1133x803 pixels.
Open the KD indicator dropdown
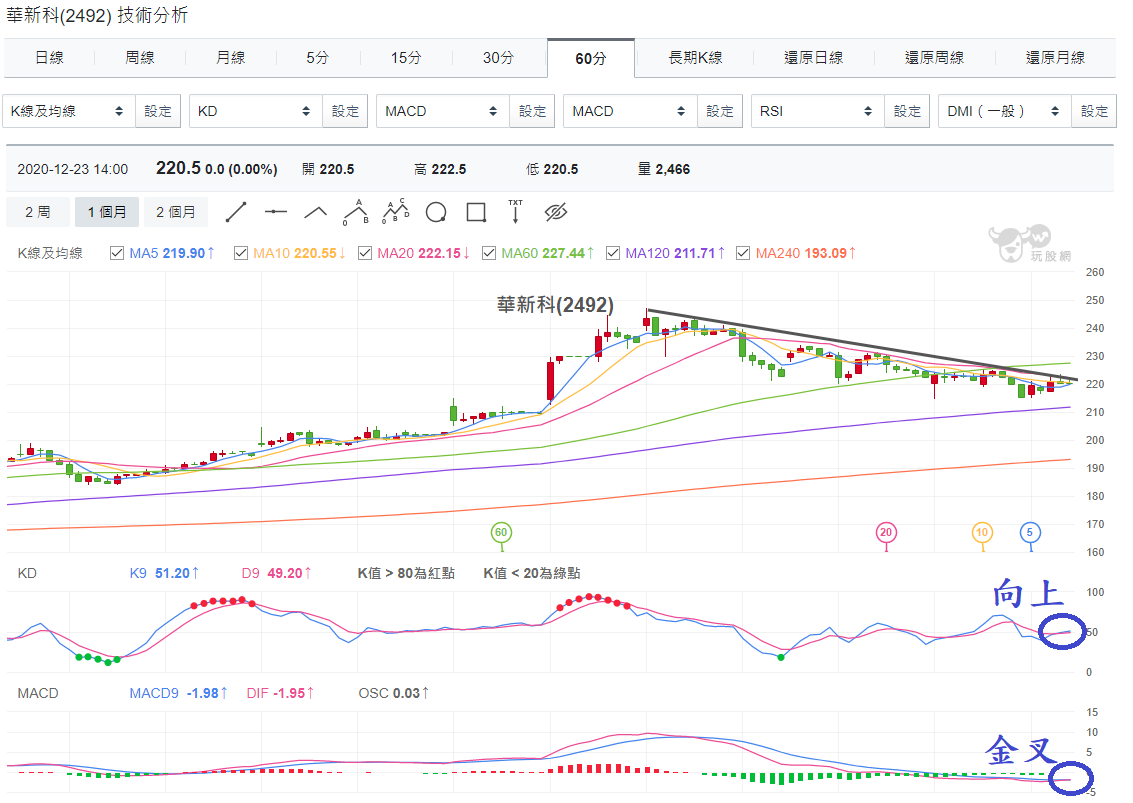pyautogui.click(x=256, y=111)
